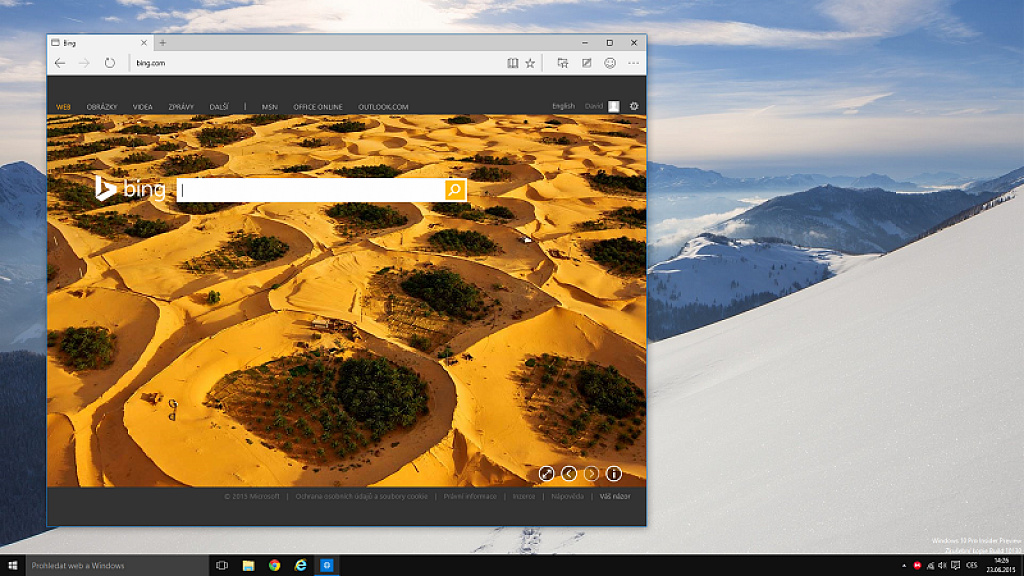This screenshot has width=1024, height=576.
Task: Open OFFICE ONLINE link
Action: [x=318, y=107]
